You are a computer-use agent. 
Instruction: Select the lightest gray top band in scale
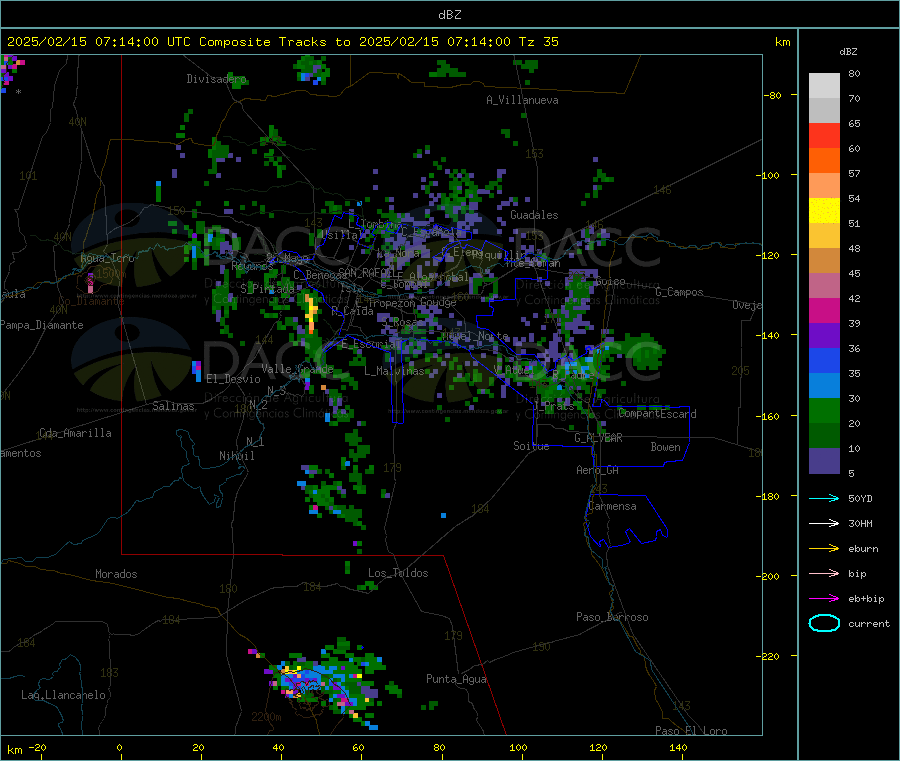824,86
